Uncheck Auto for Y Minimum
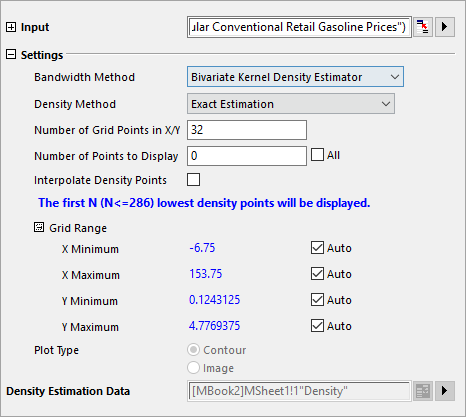Screen dimensions: 466x417 tap(317, 300)
